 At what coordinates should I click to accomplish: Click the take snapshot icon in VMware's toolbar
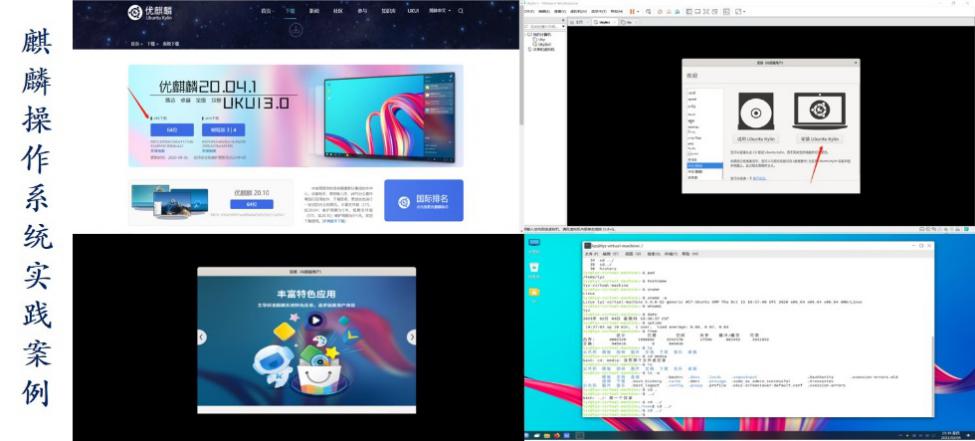660,11
